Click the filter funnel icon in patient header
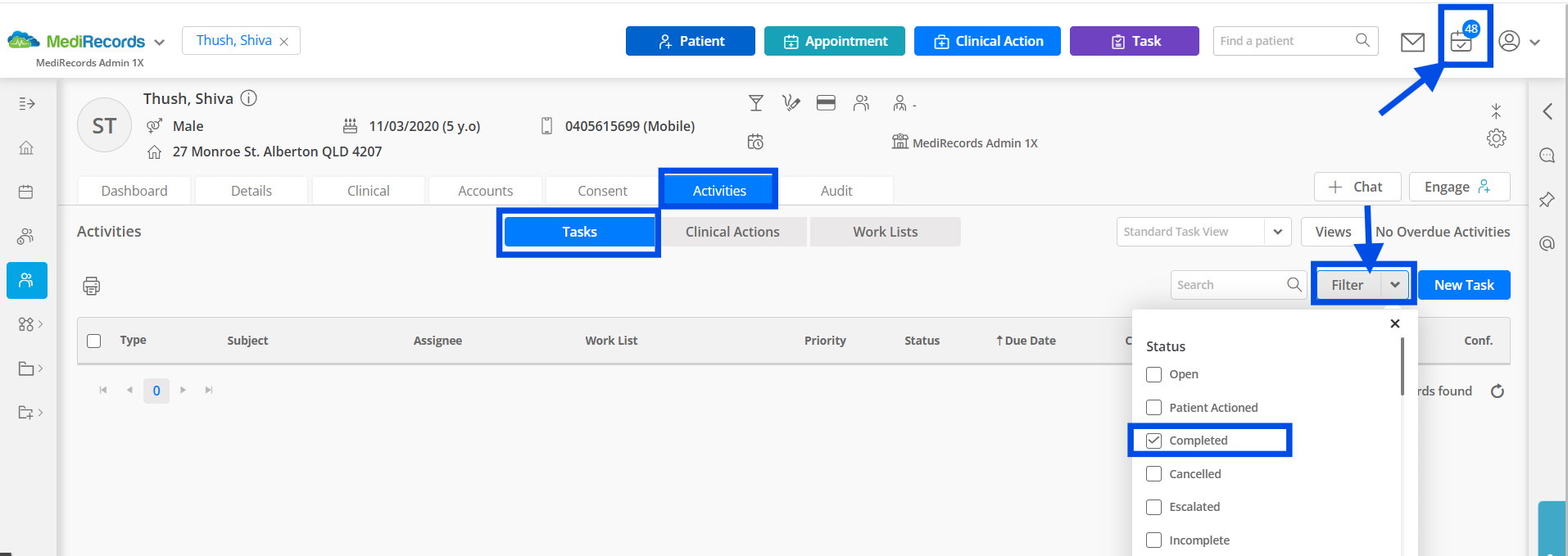Image resolution: width=1568 pixels, height=556 pixels. point(755,103)
